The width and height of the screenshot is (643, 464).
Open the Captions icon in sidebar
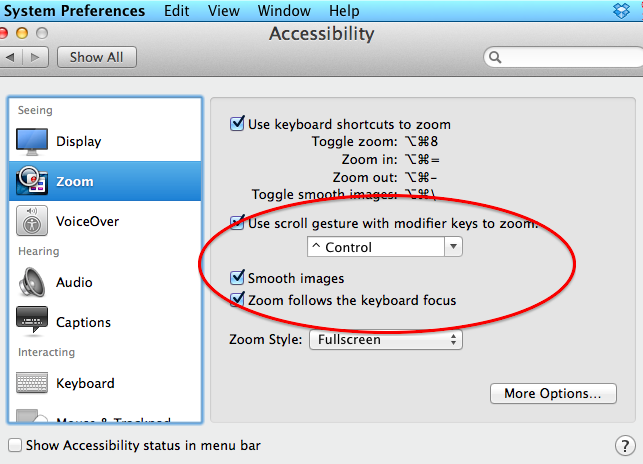(x=32, y=320)
